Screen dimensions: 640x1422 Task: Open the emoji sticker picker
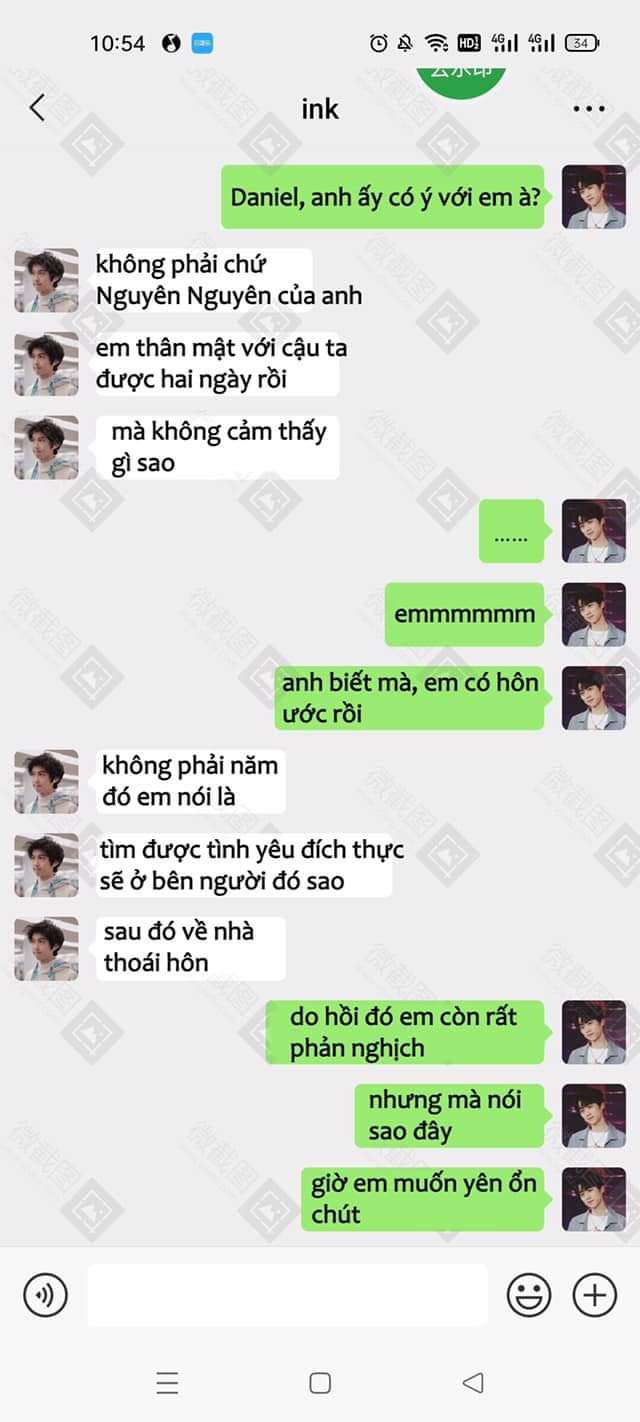[x=529, y=1295]
